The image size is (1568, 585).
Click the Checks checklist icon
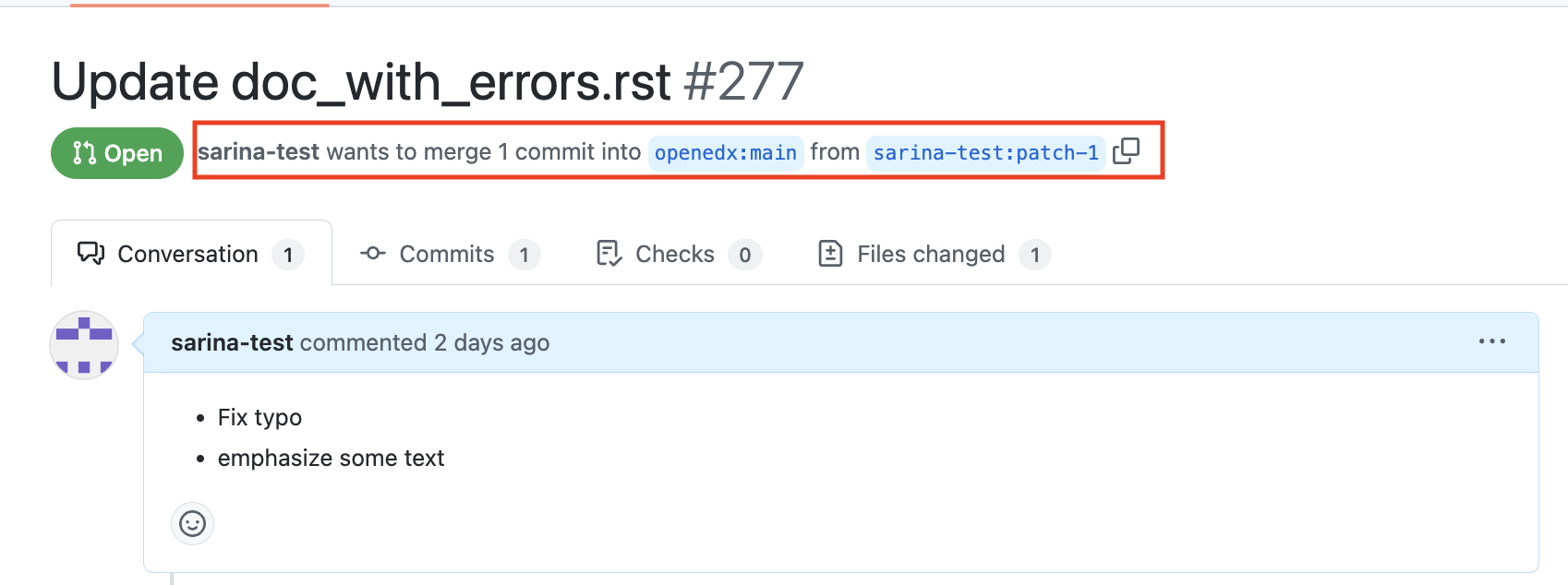608,253
